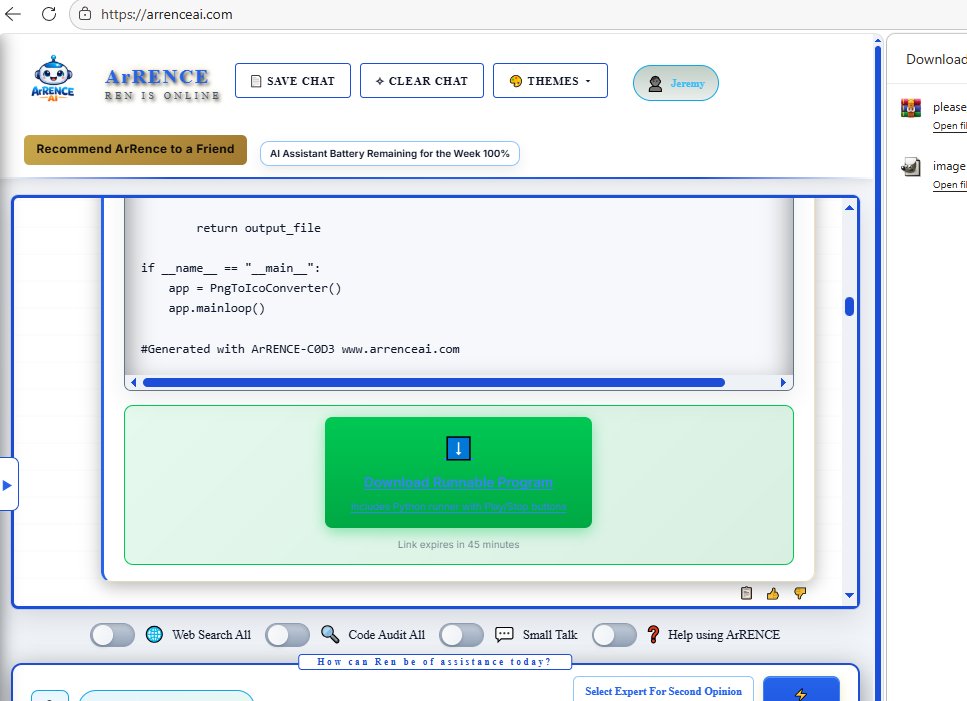Reload the page with the refresh icon
967x701 pixels.
[x=49, y=14]
